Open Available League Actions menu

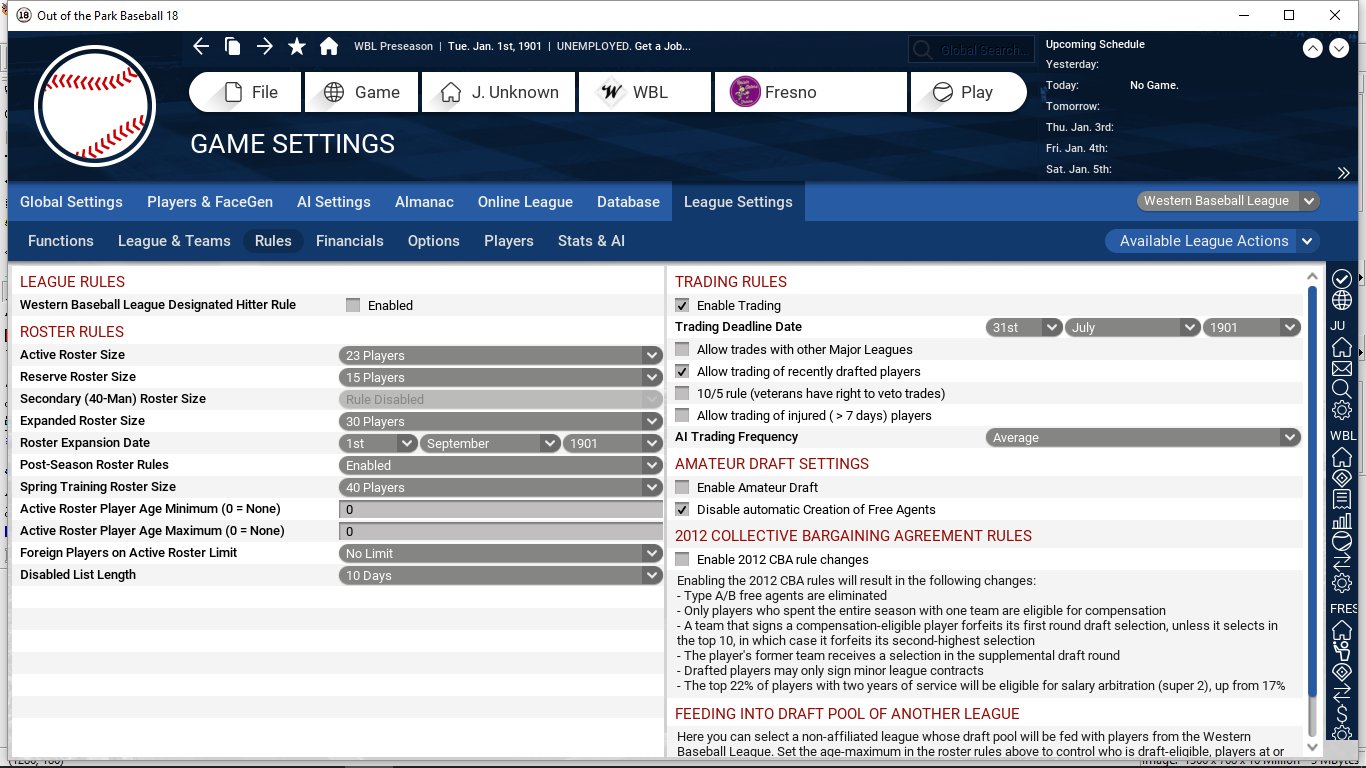pos(1212,241)
